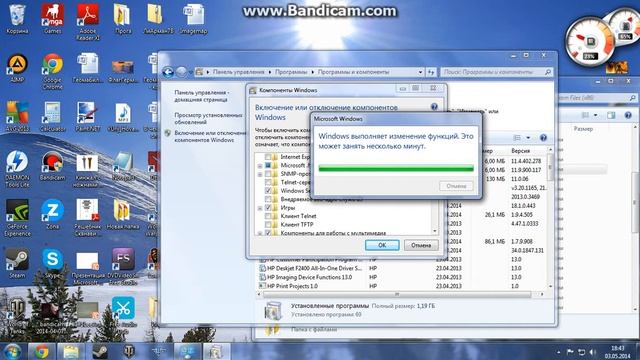
Task: Launch World of Tanks desktop shortcut
Action: coord(17,316)
